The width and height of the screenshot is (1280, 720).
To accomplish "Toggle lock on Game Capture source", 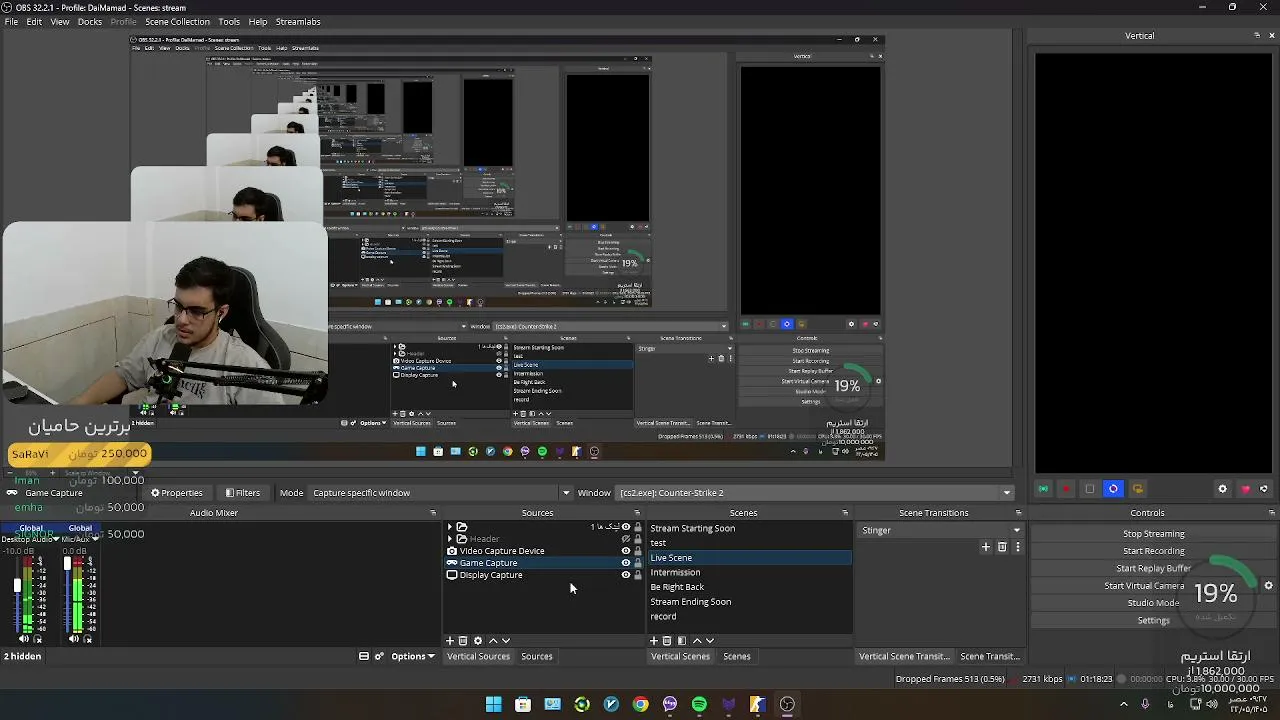I will 638,563.
